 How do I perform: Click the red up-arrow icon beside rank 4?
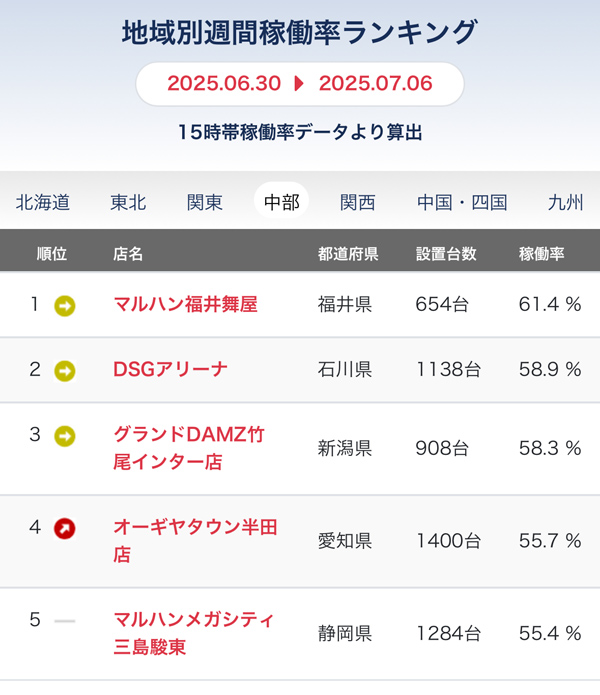65,528
